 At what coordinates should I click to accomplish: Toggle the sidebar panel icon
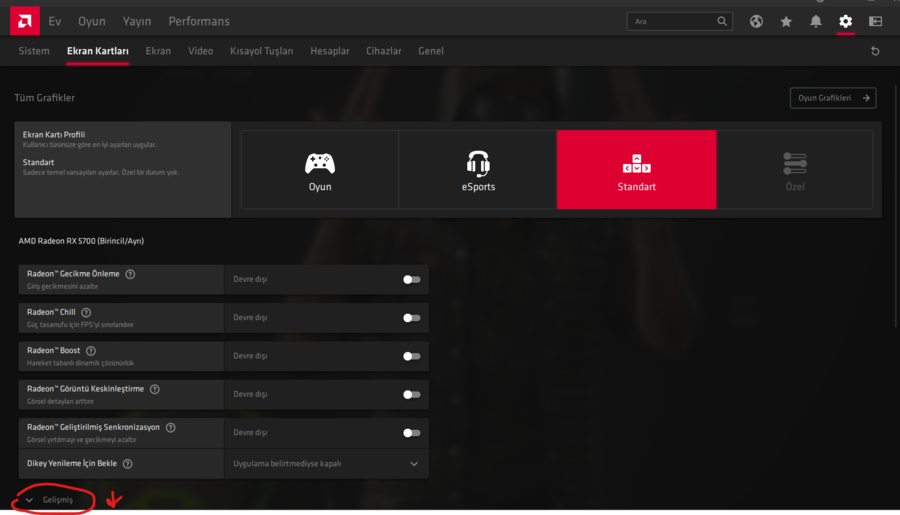(875, 21)
